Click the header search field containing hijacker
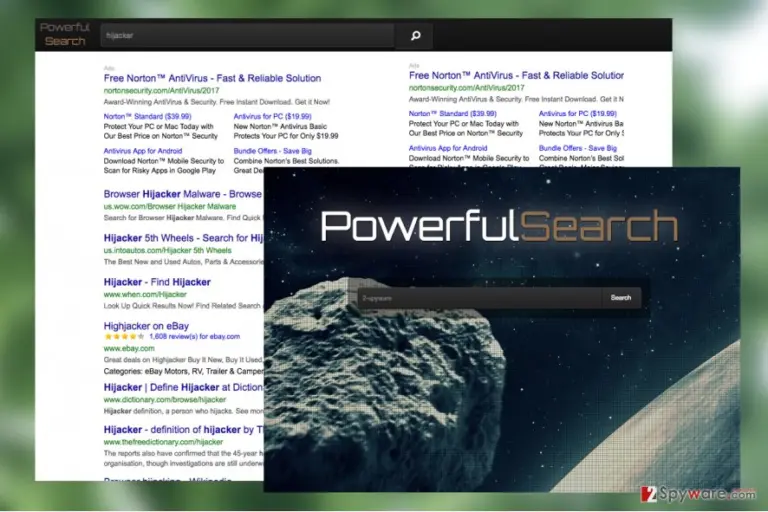This screenshot has height=512, width=768. pyautogui.click(x=247, y=35)
